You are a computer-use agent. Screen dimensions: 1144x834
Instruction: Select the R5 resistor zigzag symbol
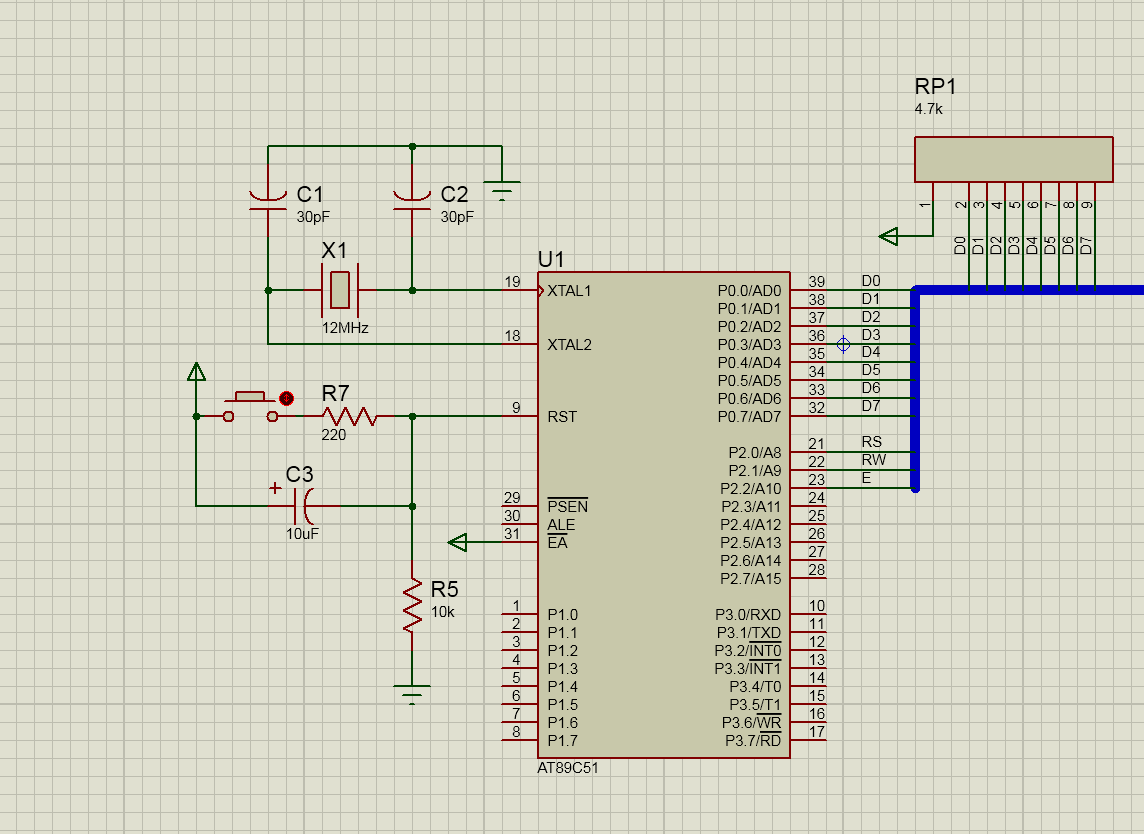[412, 605]
